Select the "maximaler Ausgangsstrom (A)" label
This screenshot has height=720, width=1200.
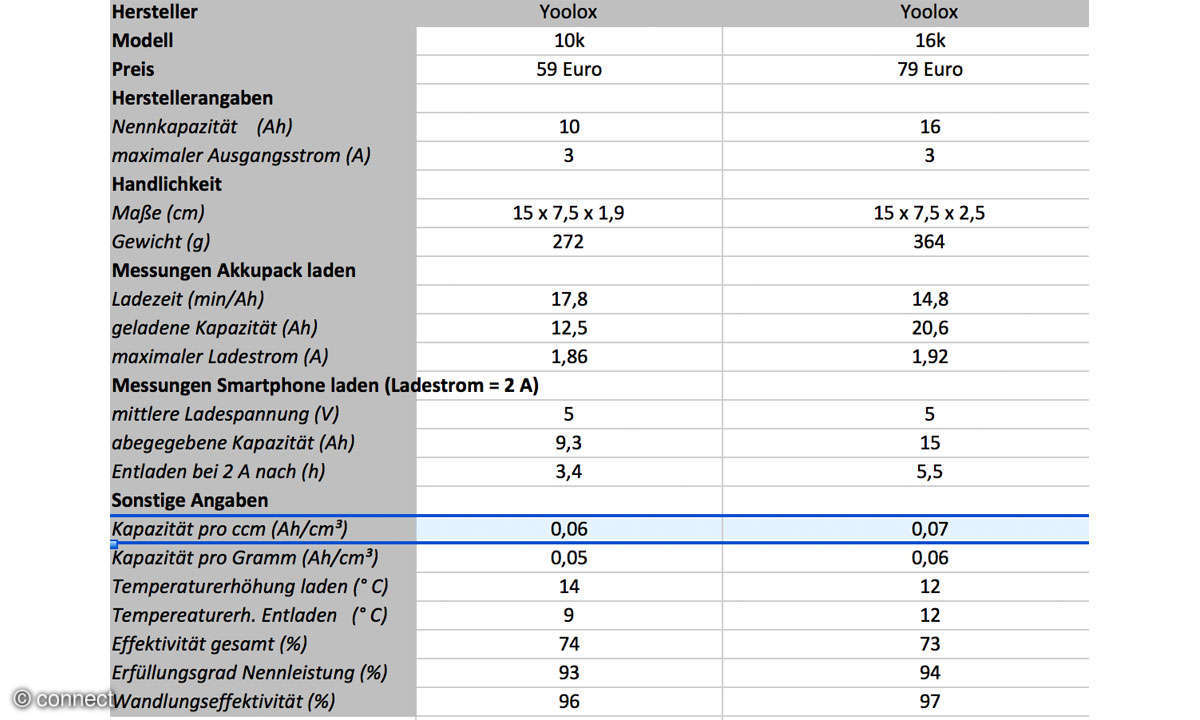241,156
